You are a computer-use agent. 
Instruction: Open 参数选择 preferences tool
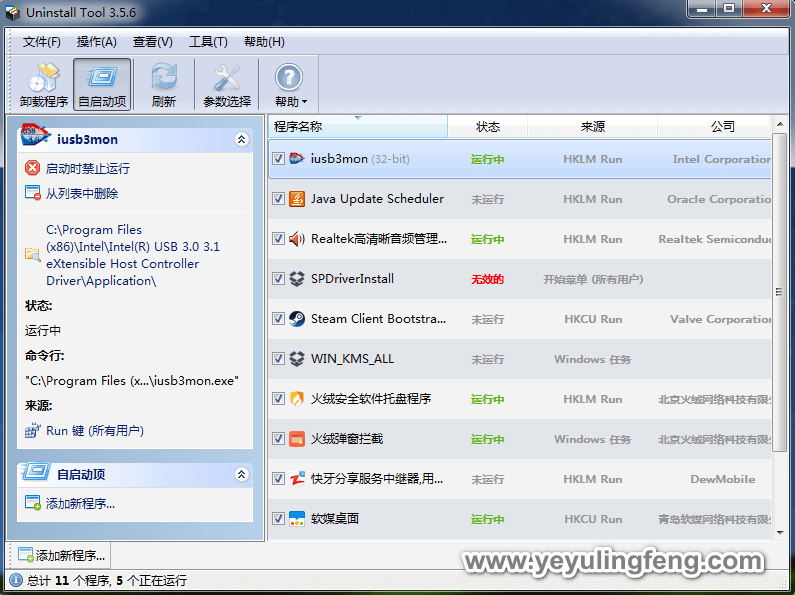[227, 84]
